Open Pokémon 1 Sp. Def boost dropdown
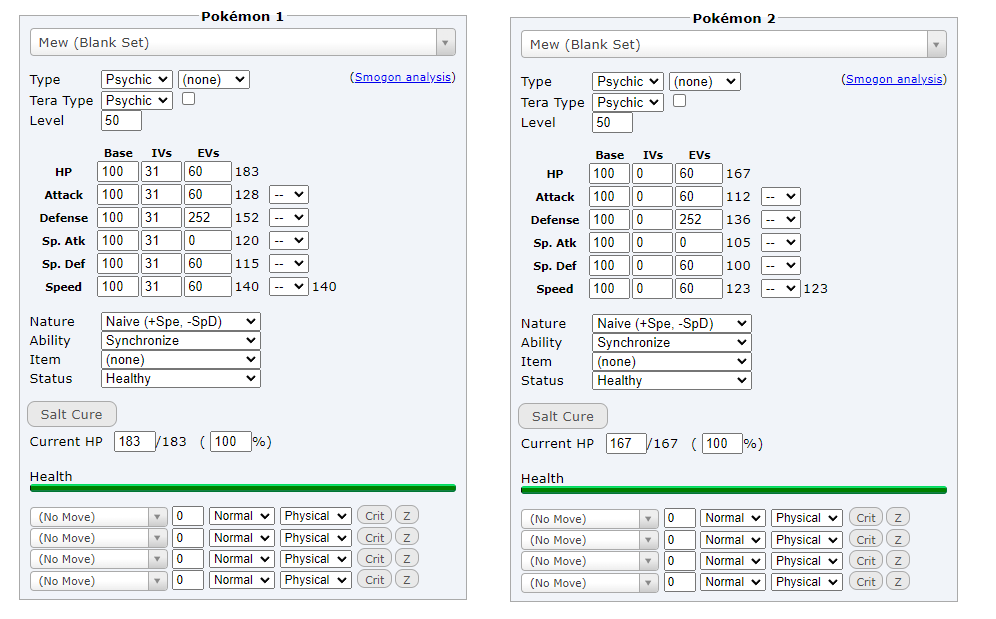The width and height of the screenshot is (996, 619). 289,263
